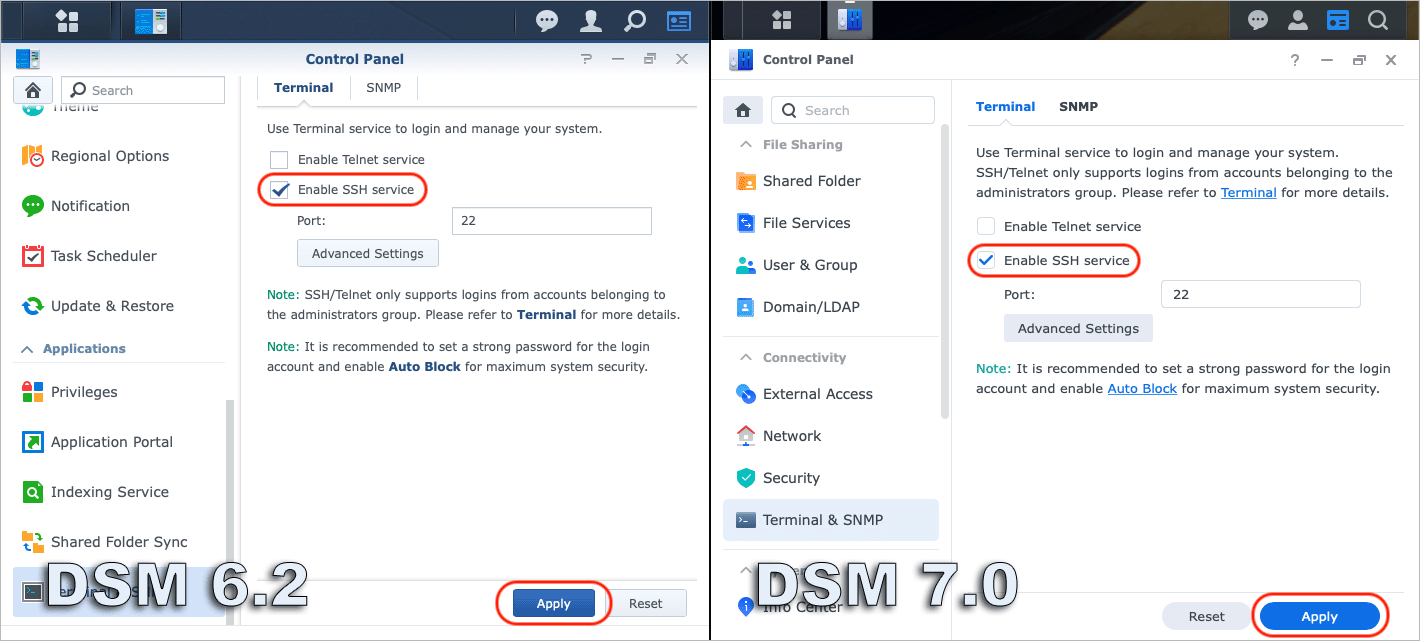Open search magnifier icon in DSM 7.0 taskbar
This screenshot has width=1420, height=641.
[1377, 20]
